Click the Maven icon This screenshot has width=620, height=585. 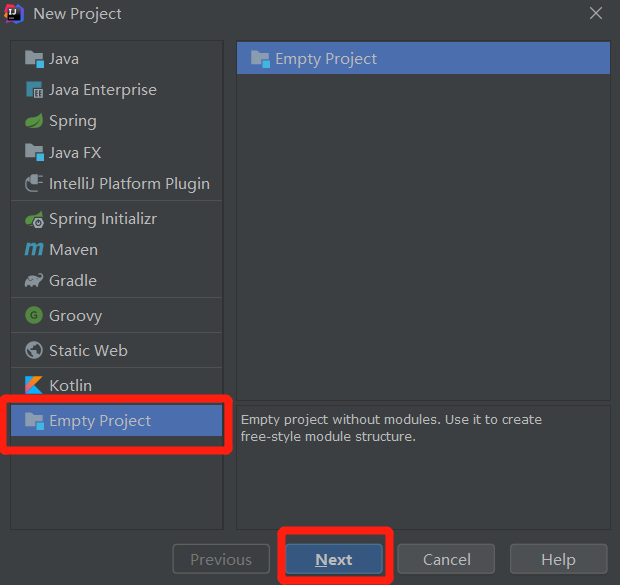tap(34, 249)
